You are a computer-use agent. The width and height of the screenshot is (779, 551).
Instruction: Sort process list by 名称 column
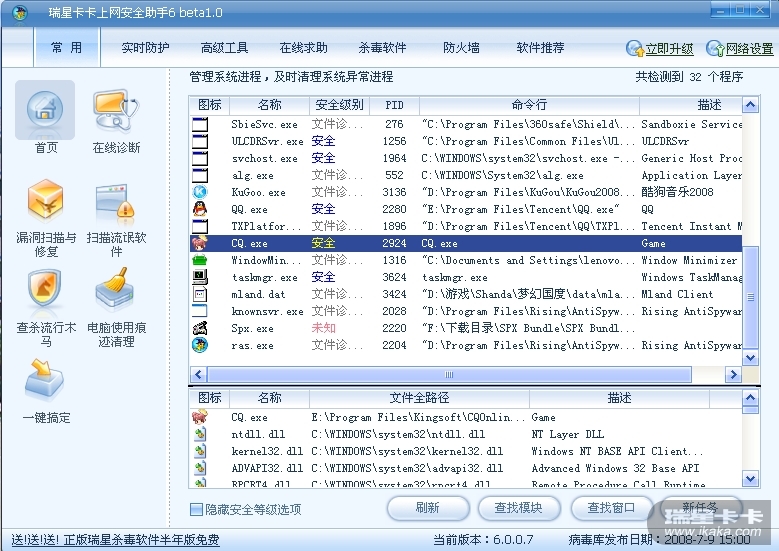(269, 105)
